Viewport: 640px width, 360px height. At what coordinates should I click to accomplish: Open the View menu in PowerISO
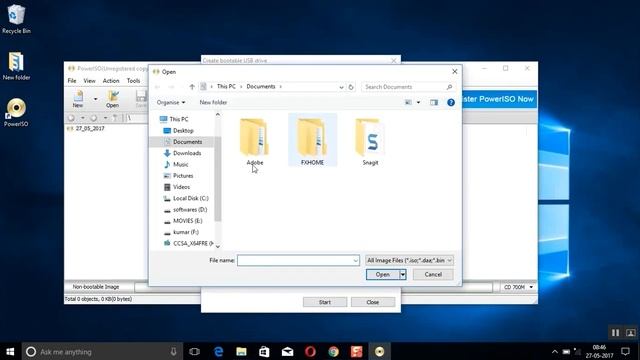coord(89,81)
